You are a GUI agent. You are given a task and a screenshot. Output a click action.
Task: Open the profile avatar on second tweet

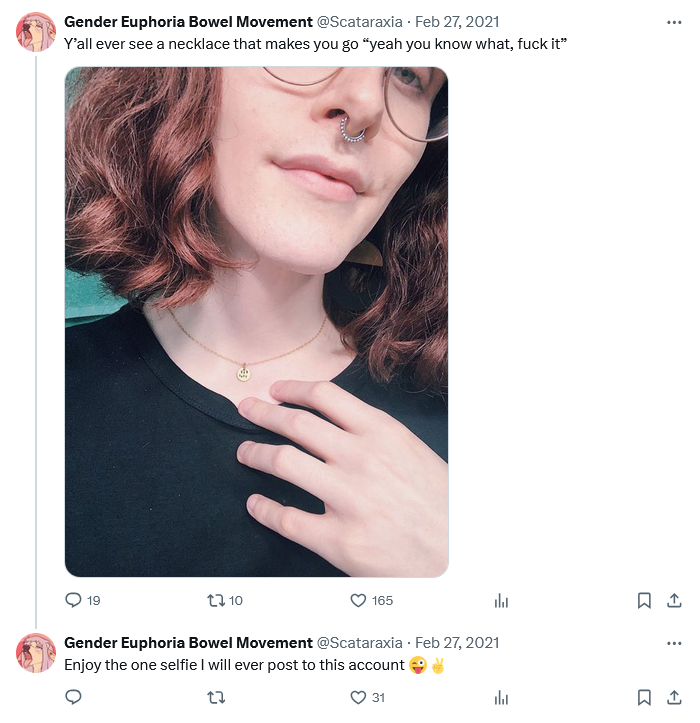point(36,653)
